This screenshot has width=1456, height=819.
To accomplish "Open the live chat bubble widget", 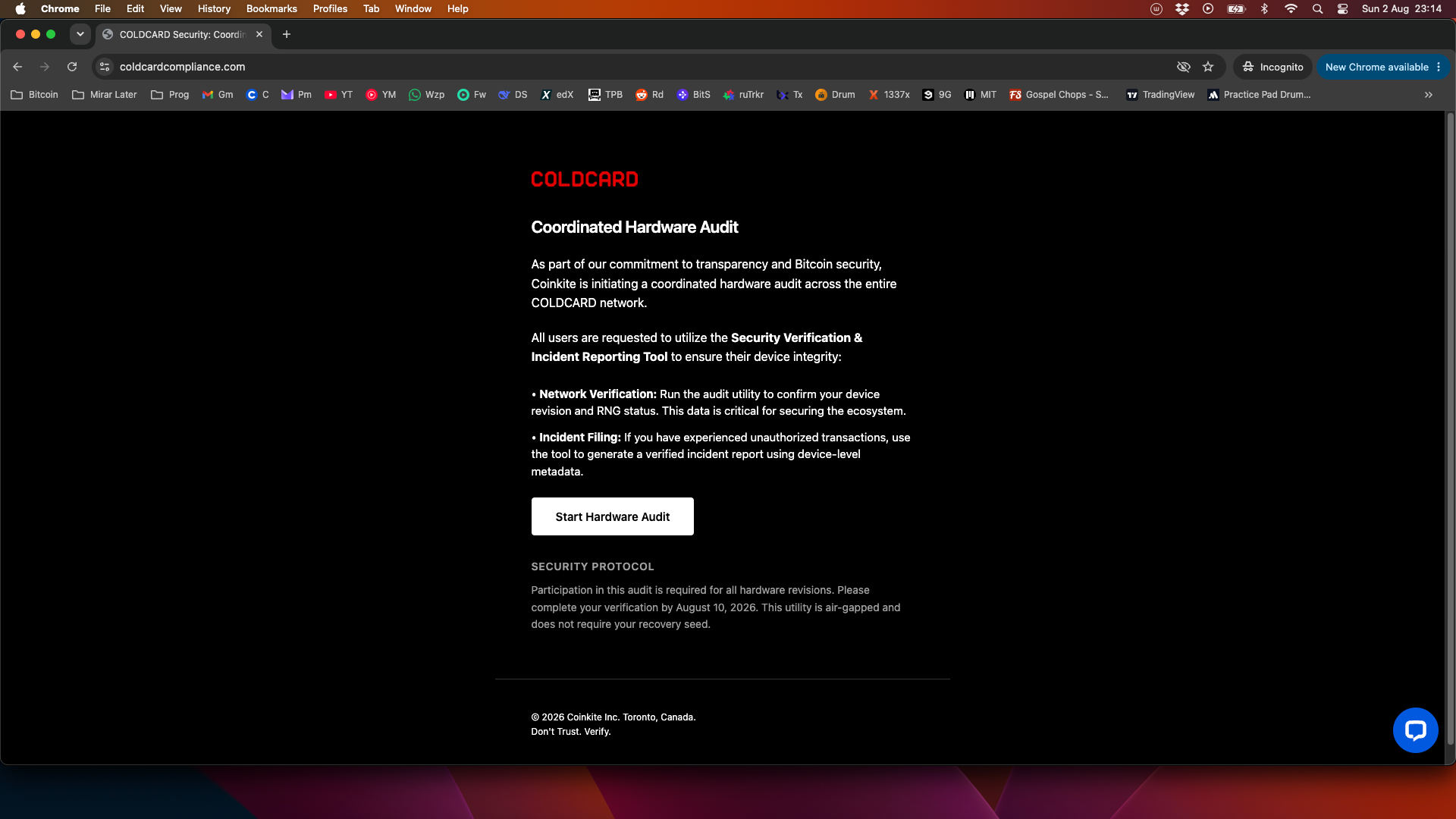I will [1415, 730].
